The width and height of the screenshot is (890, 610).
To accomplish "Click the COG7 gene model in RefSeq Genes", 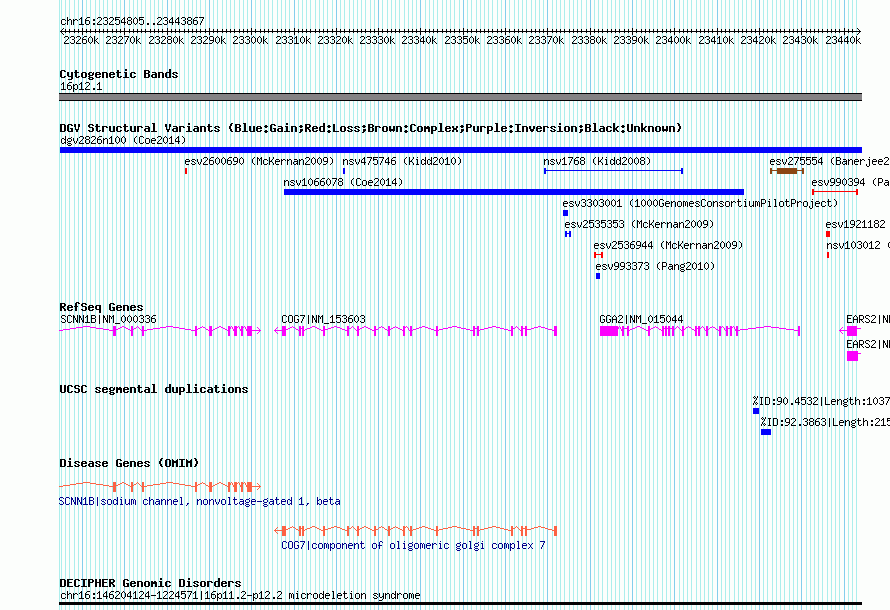I will pyautogui.click(x=415, y=331).
